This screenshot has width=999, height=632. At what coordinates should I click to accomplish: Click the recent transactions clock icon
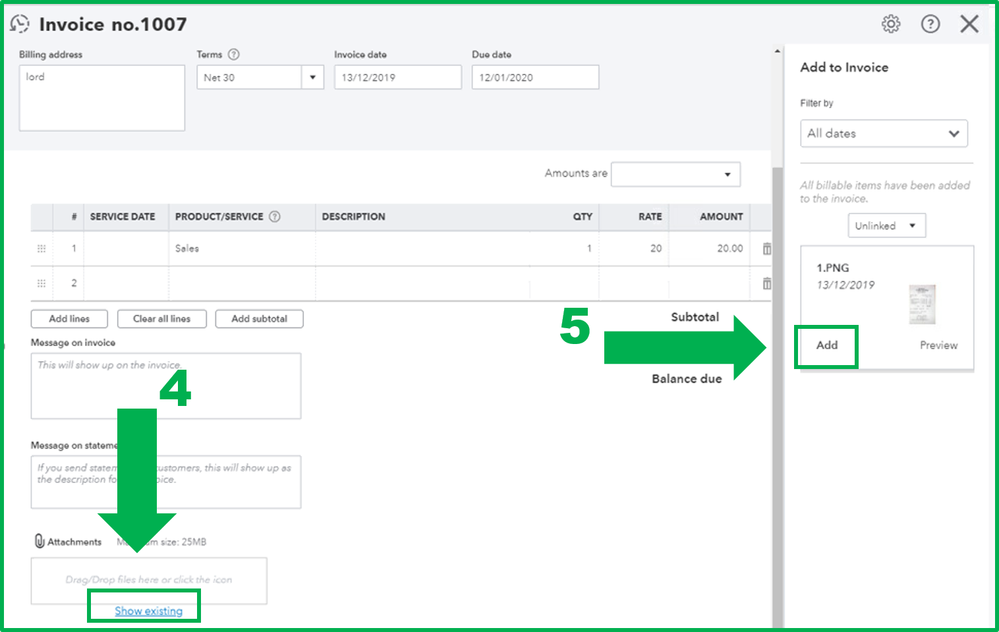(x=20, y=24)
